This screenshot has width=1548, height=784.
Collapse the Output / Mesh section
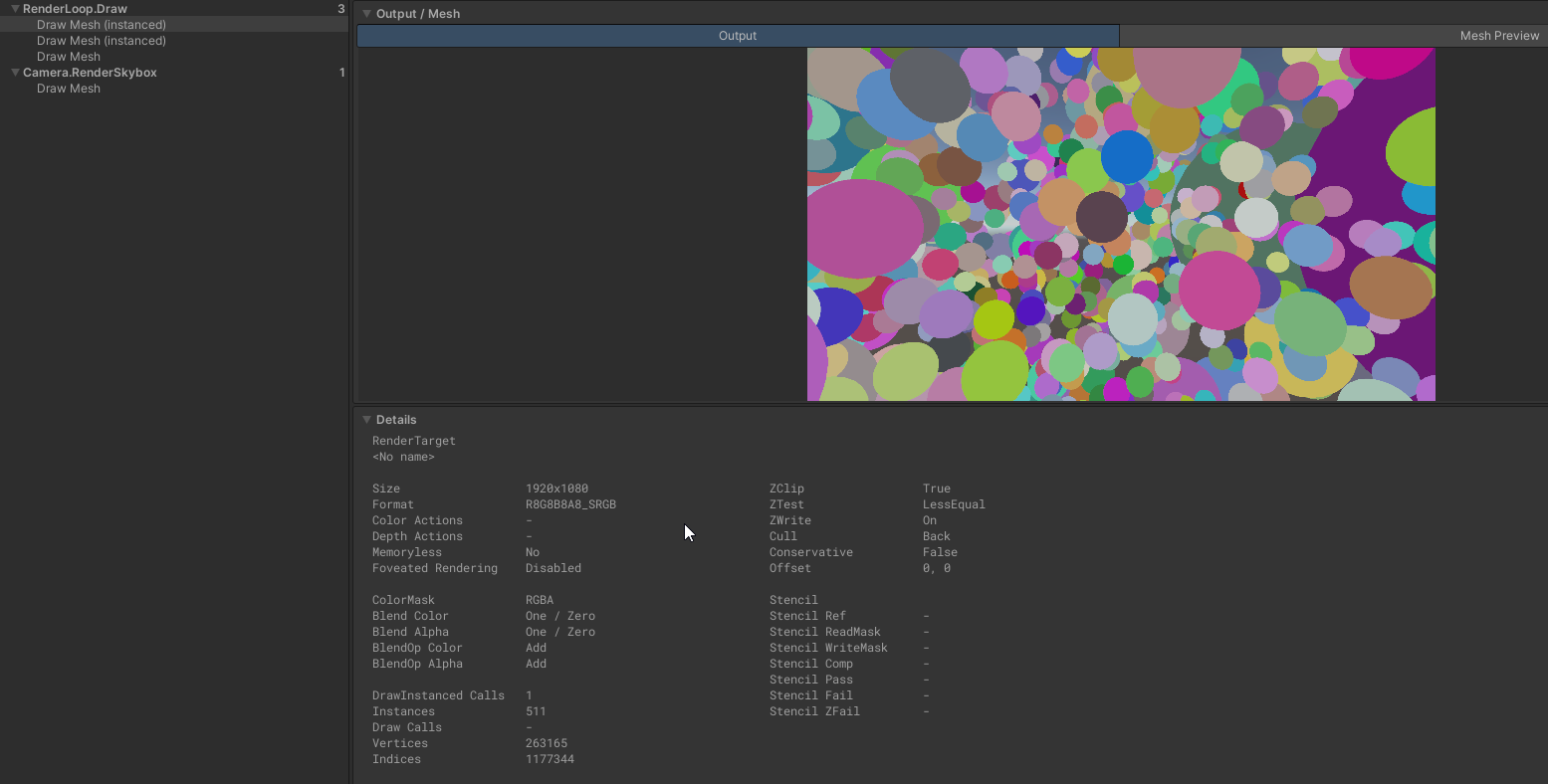click(x=367, y=14)
